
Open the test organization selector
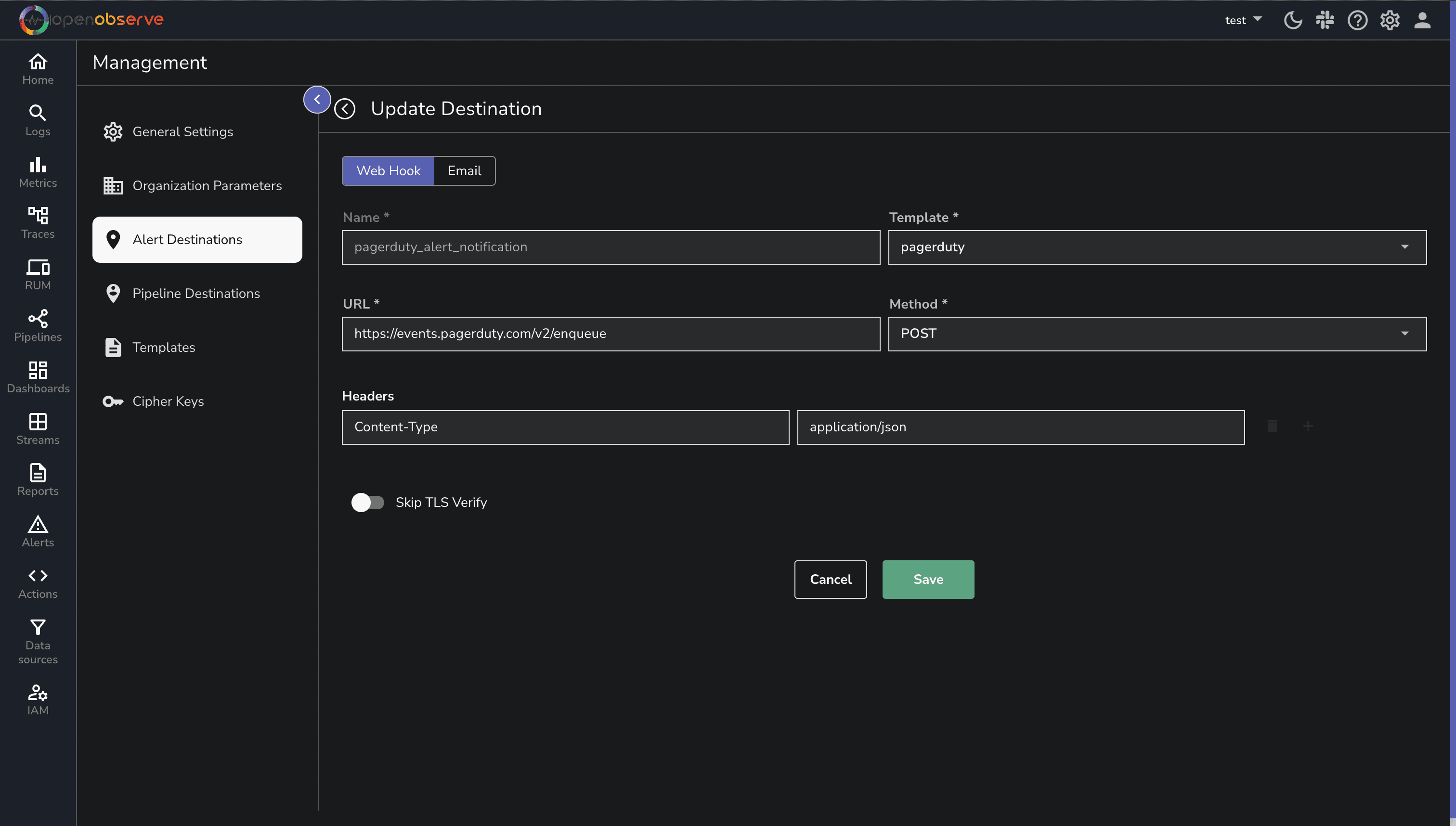[x=1243, y=20]
